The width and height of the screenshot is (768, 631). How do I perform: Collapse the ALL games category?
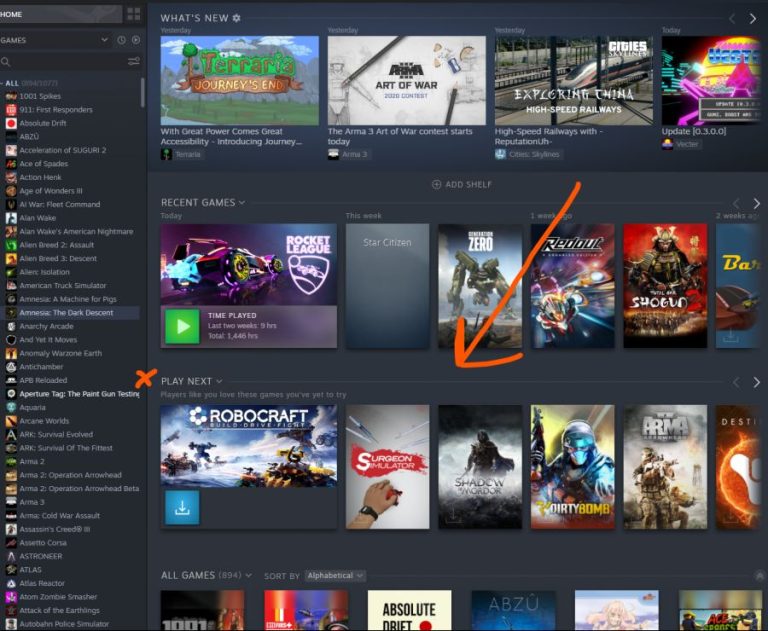pyautogui.click(x=2, y=83)
